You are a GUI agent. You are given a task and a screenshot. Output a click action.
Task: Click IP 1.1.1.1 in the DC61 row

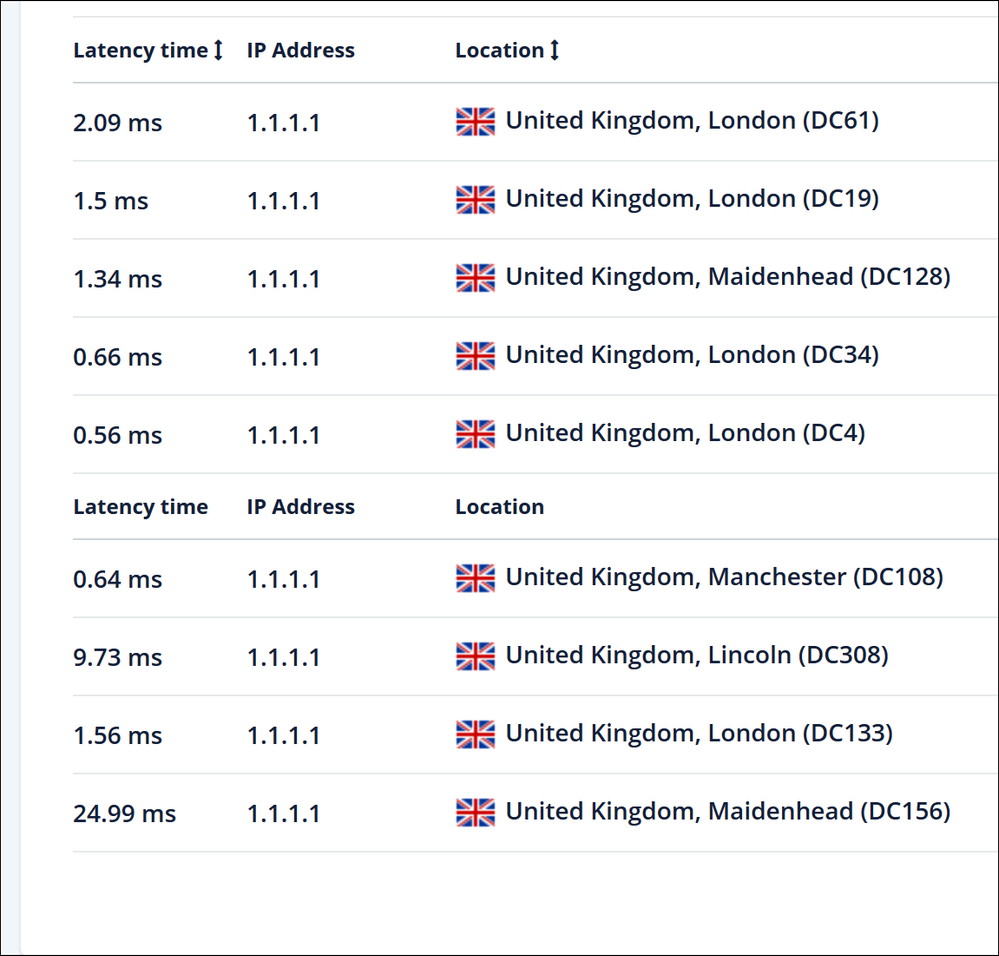click(x=283, y=124)
